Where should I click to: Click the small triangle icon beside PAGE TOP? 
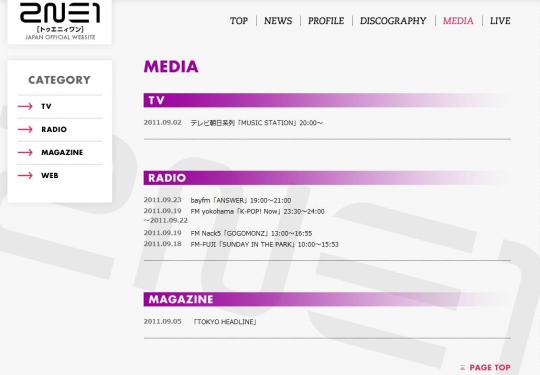pos(463,368)
